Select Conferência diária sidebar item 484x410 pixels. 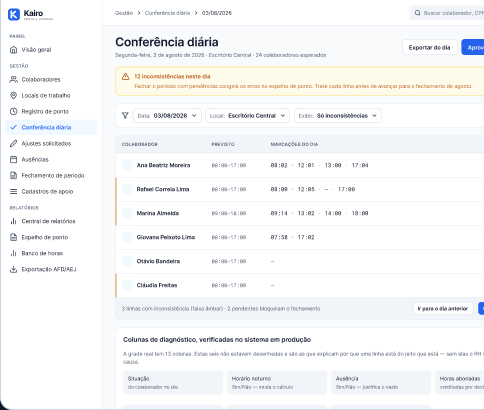(x=51, y=127)
